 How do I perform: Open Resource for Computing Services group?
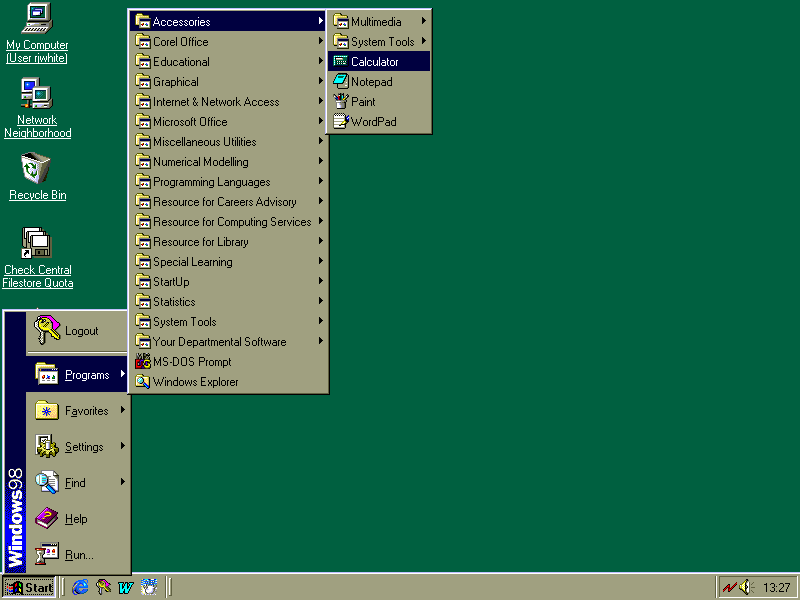coord(229,221)
